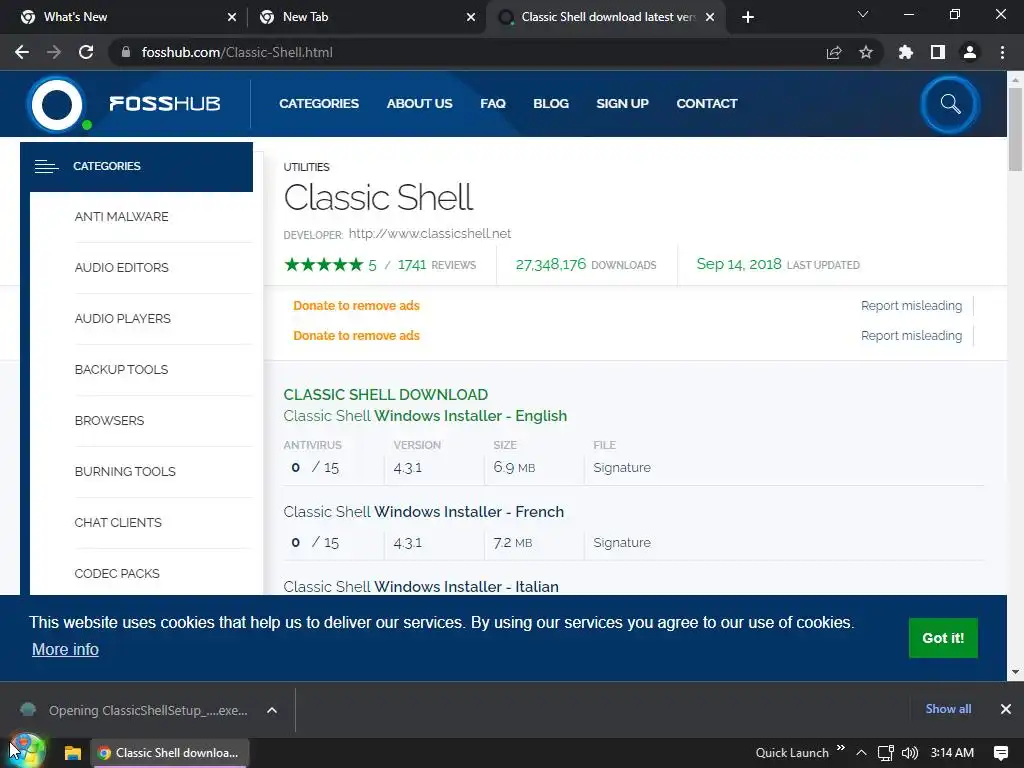The width and height of the screenshot is (1024, 768).
Task: Select Backup Tools category
Action: point(121,370)
